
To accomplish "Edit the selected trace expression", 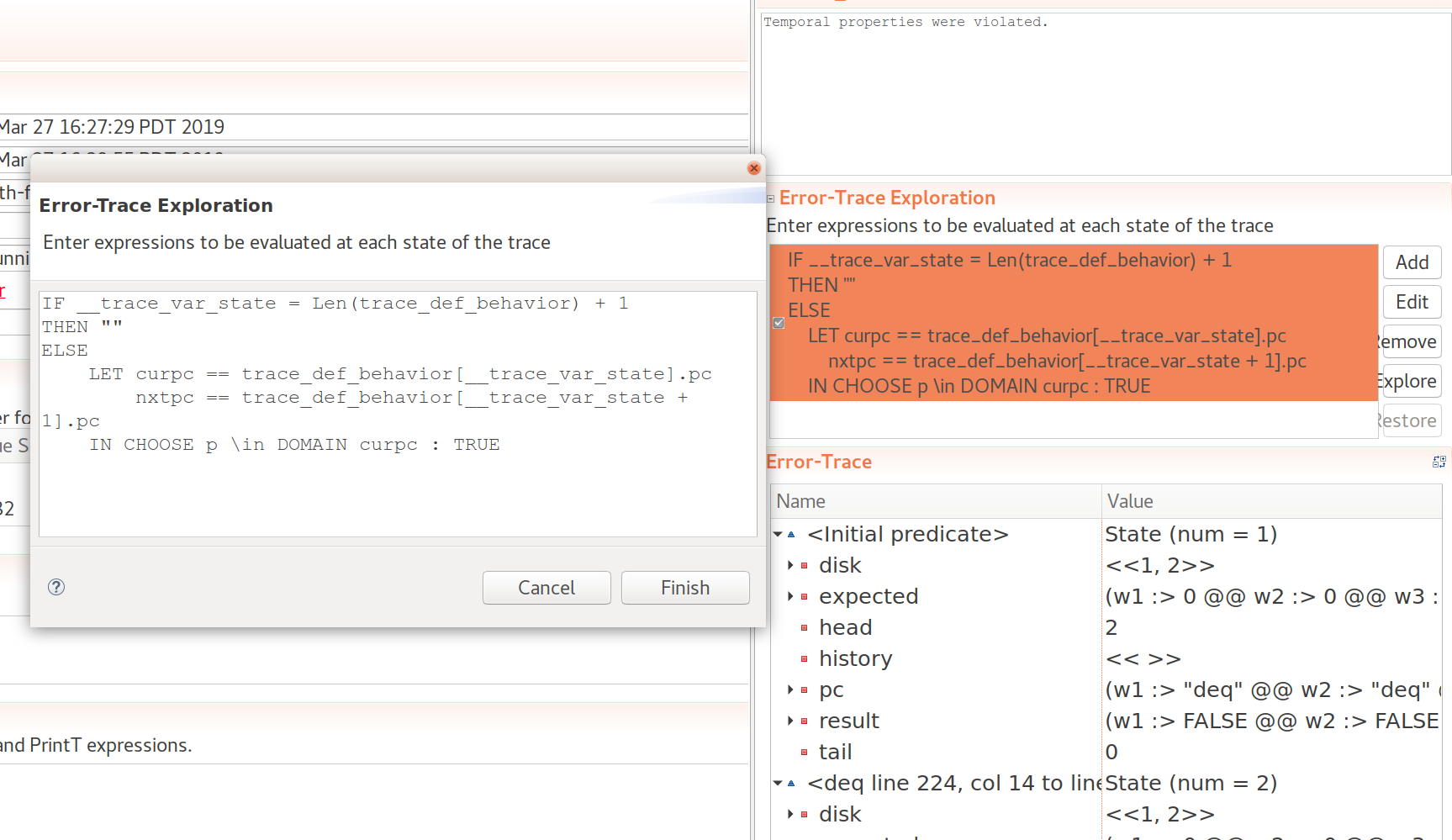I will (1412, 302).
